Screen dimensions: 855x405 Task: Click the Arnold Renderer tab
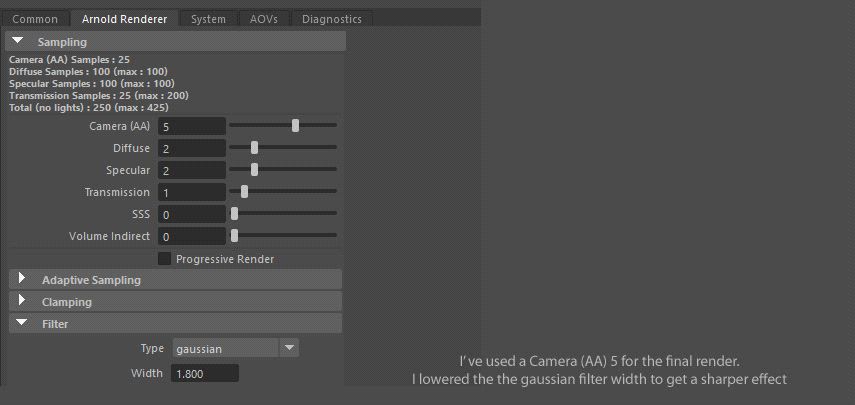point(125,19)
